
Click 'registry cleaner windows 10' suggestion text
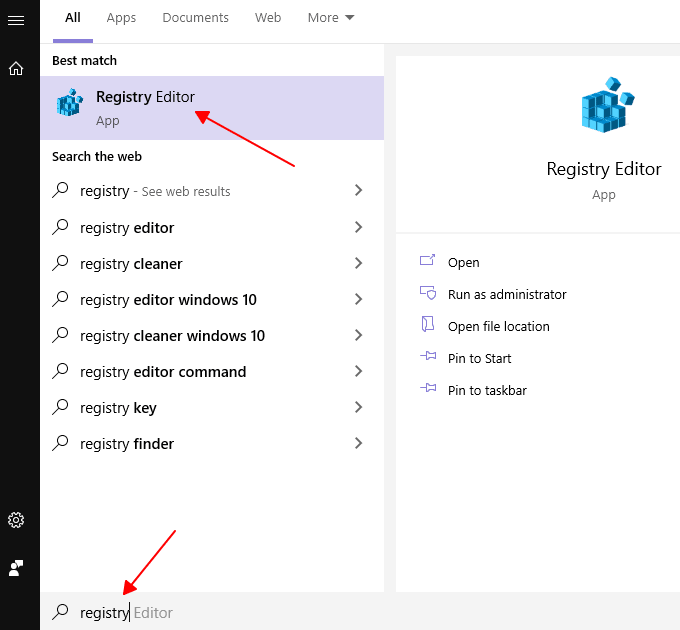[x=173, y=336]
